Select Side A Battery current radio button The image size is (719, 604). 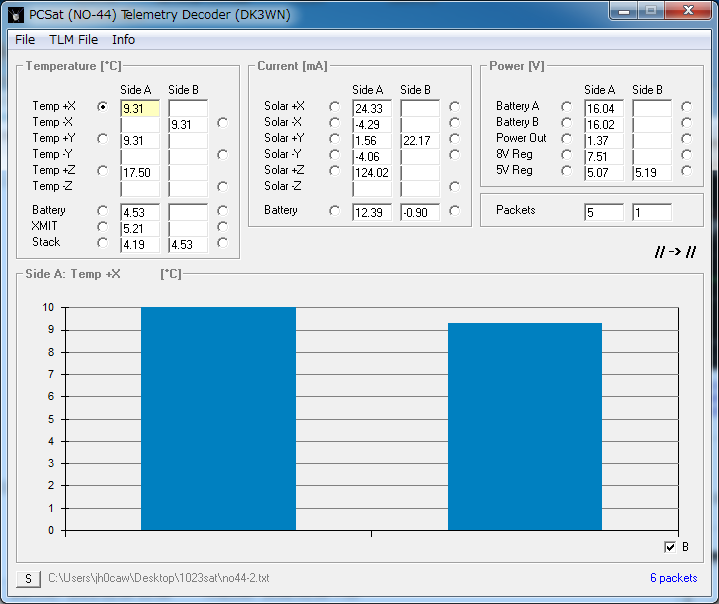click(x=335, y=211)
